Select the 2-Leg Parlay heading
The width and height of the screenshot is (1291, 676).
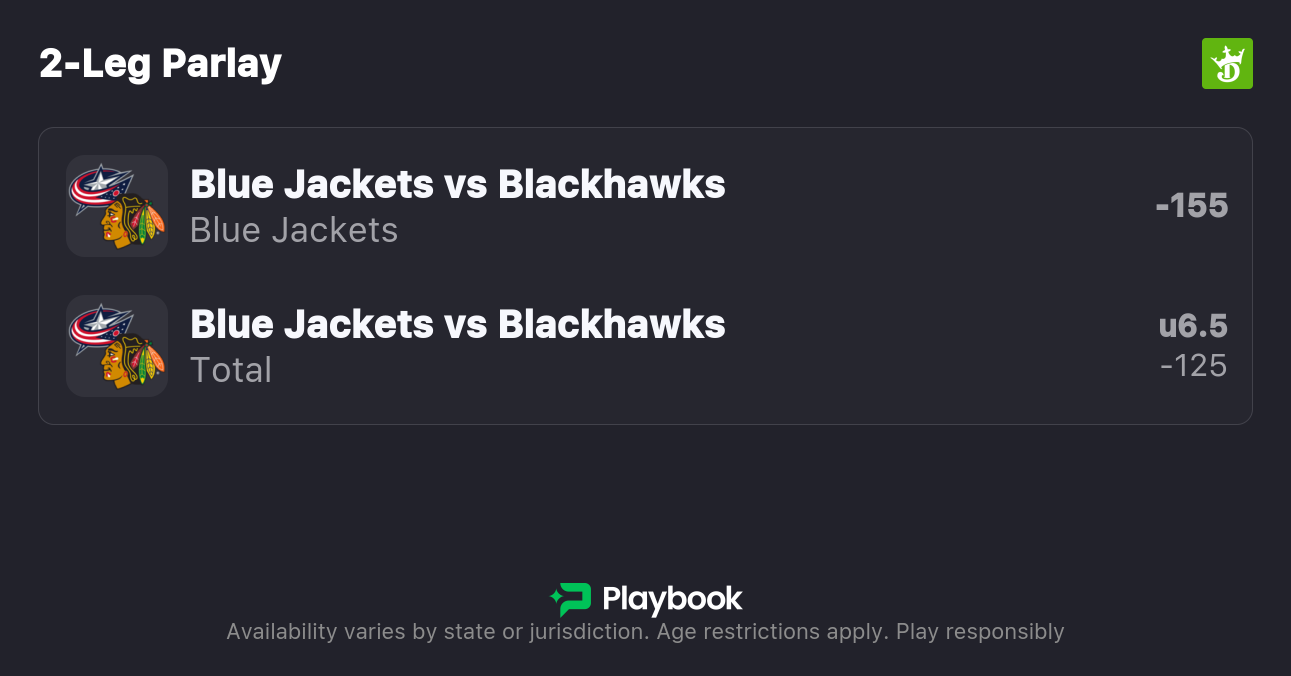pos(161,64)
